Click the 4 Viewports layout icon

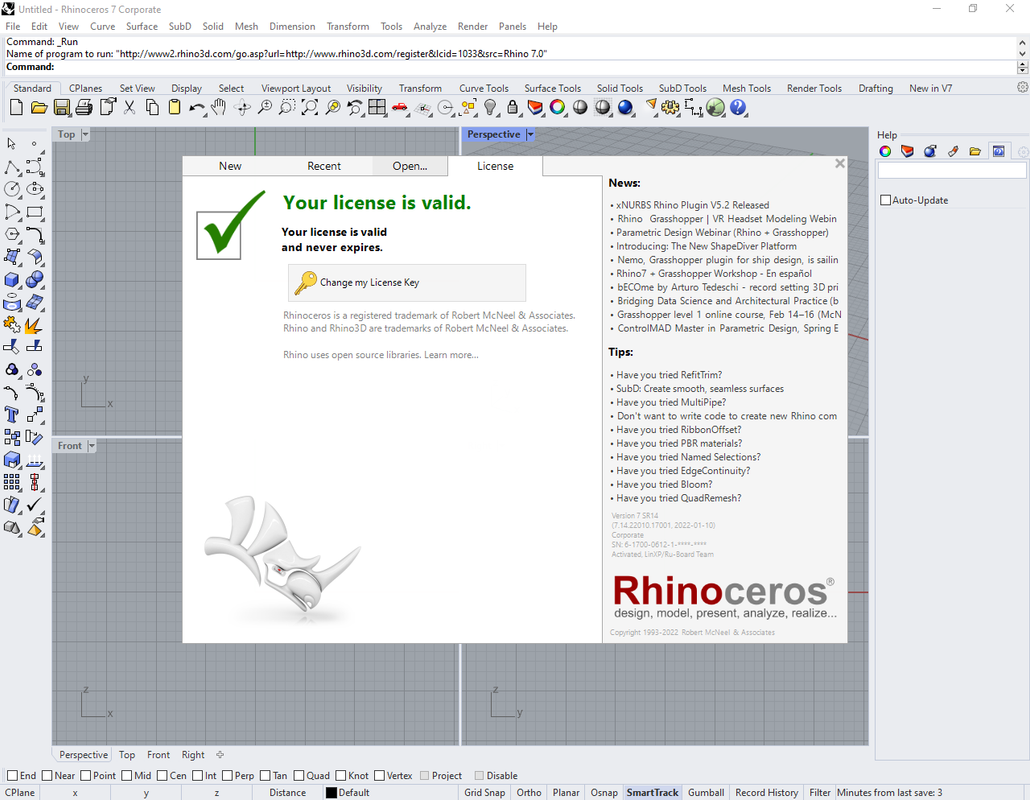pyautogui.click(x=377, y=107)
